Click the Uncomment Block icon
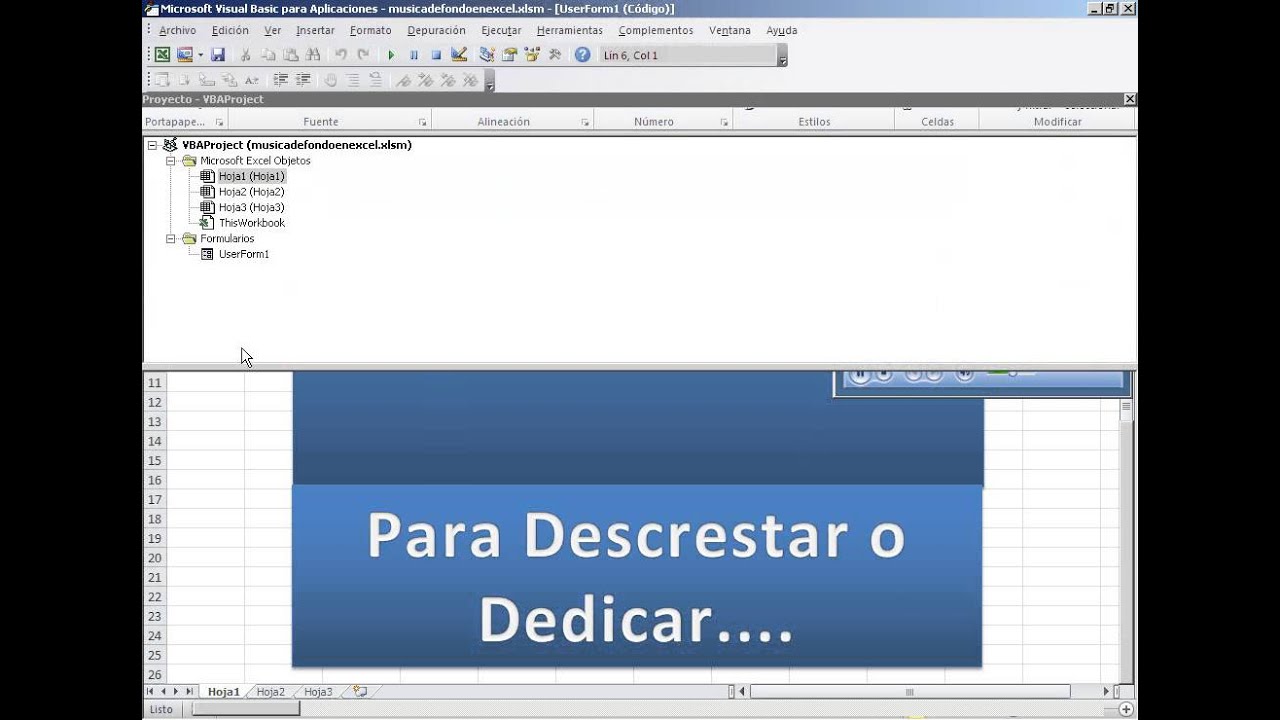Image resolution: width=1280 pixels, height=720 pixels. point(375,80)
